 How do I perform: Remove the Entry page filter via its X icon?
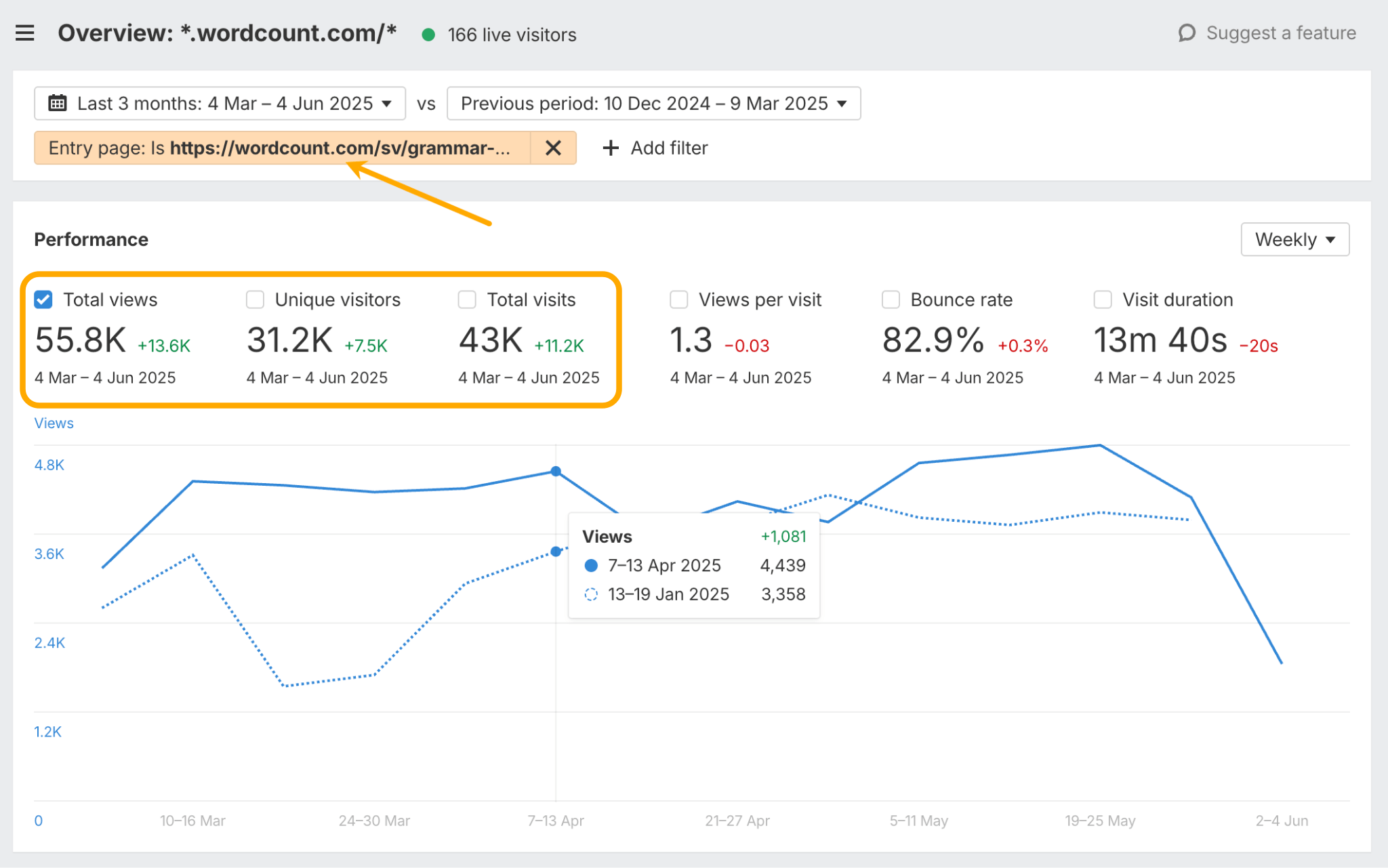[x=553, y=148]
